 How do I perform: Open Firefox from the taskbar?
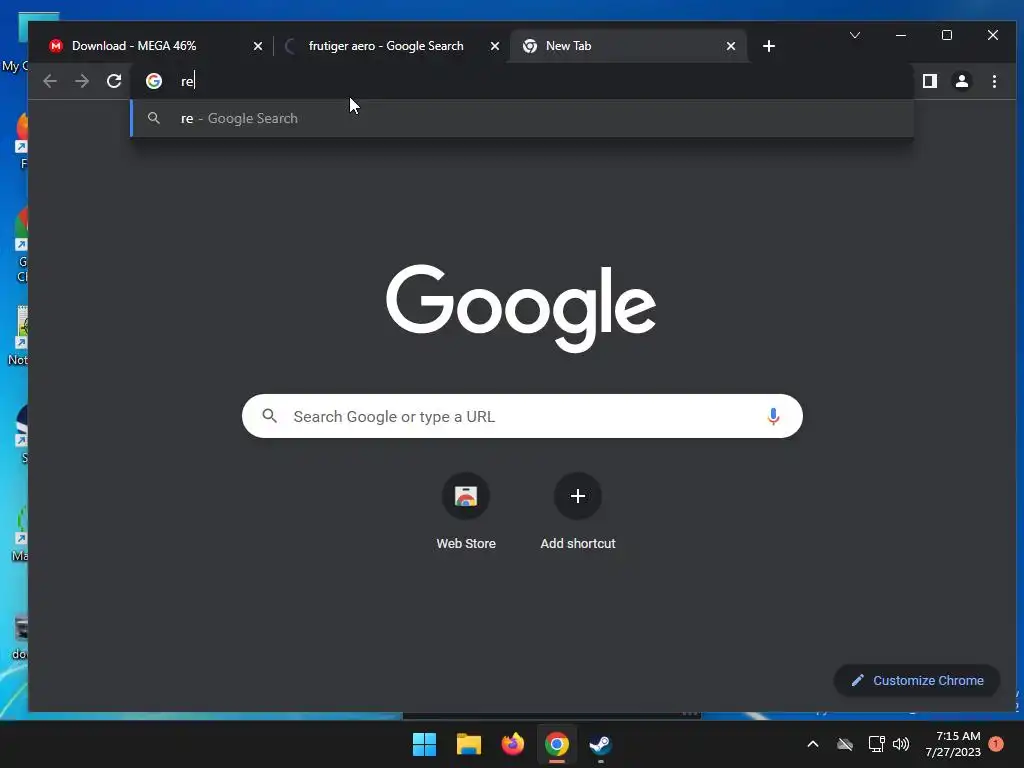513,744
